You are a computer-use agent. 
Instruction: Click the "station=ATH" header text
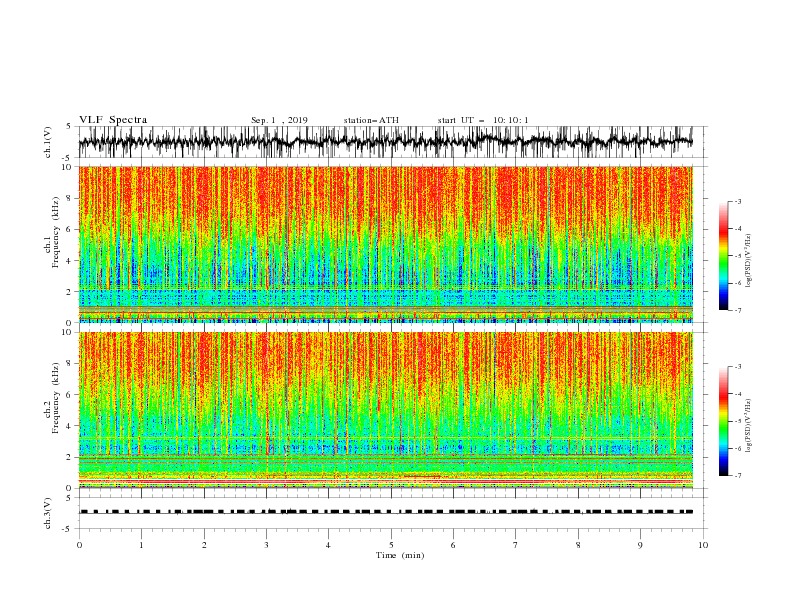pos(371,120)
